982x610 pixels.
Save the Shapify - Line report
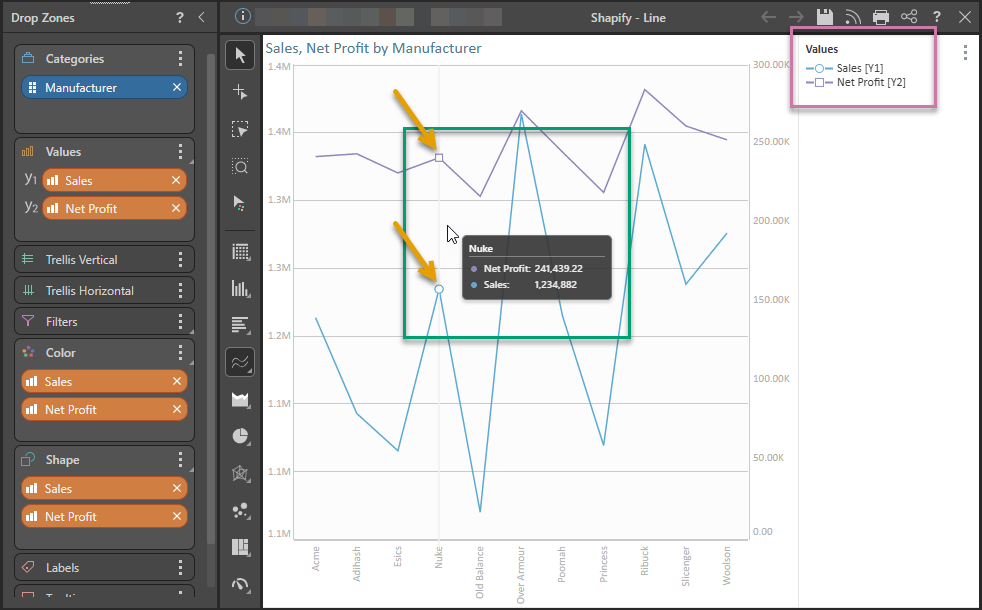pyautogui.click(x=825, y=17)
